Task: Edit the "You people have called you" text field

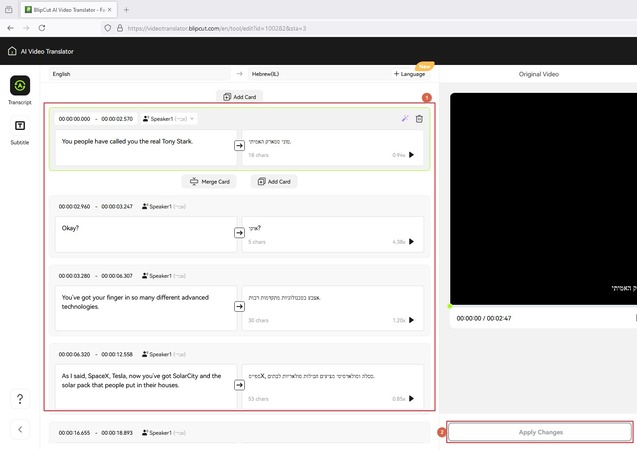Action: pos(140,146)
